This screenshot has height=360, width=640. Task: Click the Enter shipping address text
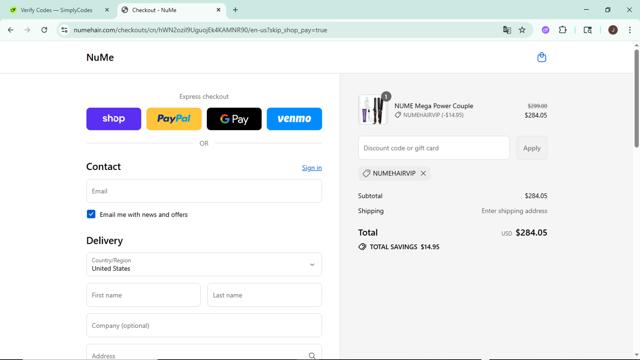[514, 211]
